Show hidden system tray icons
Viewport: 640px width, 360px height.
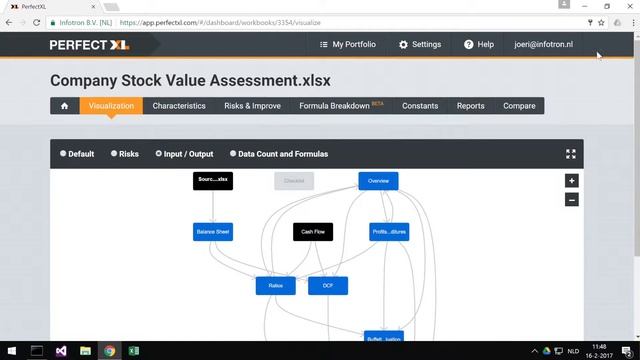534,351
